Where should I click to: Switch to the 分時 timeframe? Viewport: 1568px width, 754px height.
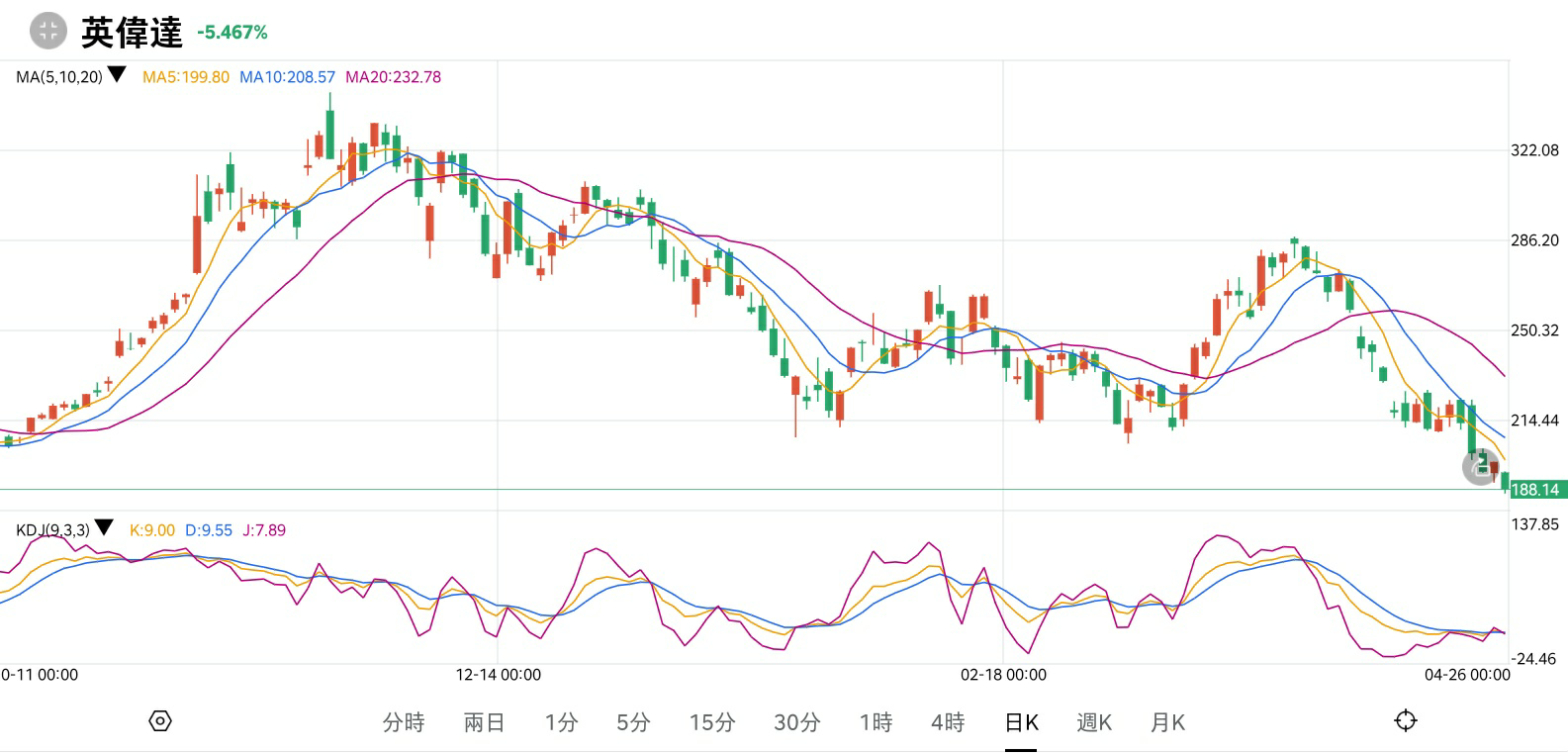coord(404,723)
